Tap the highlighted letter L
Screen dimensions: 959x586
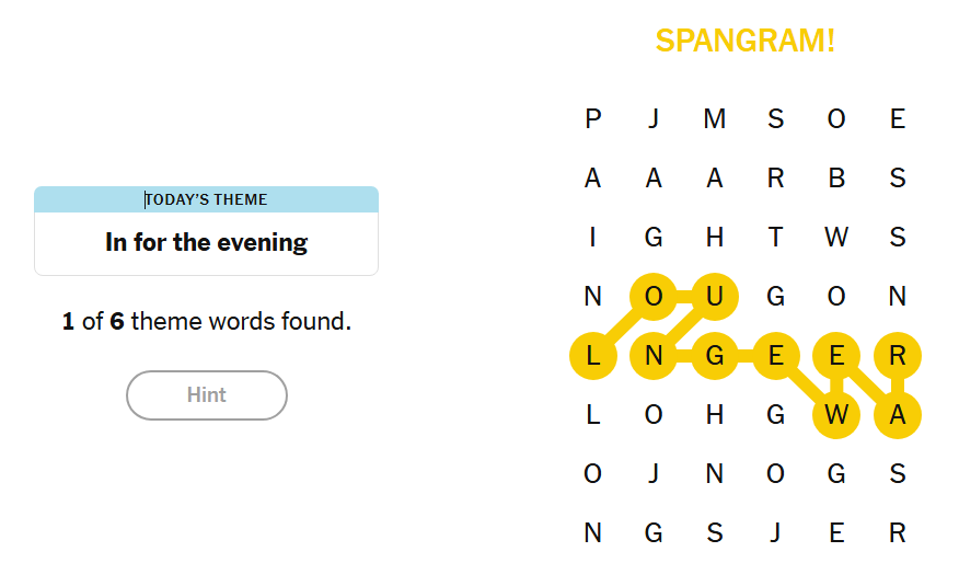pos(593,356)
